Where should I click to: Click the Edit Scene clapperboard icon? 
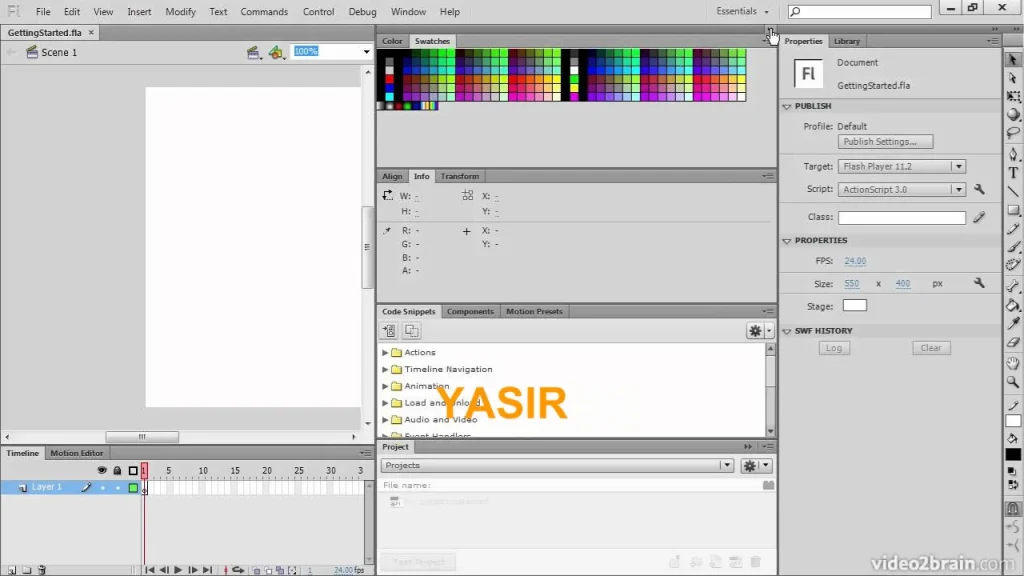253,52
